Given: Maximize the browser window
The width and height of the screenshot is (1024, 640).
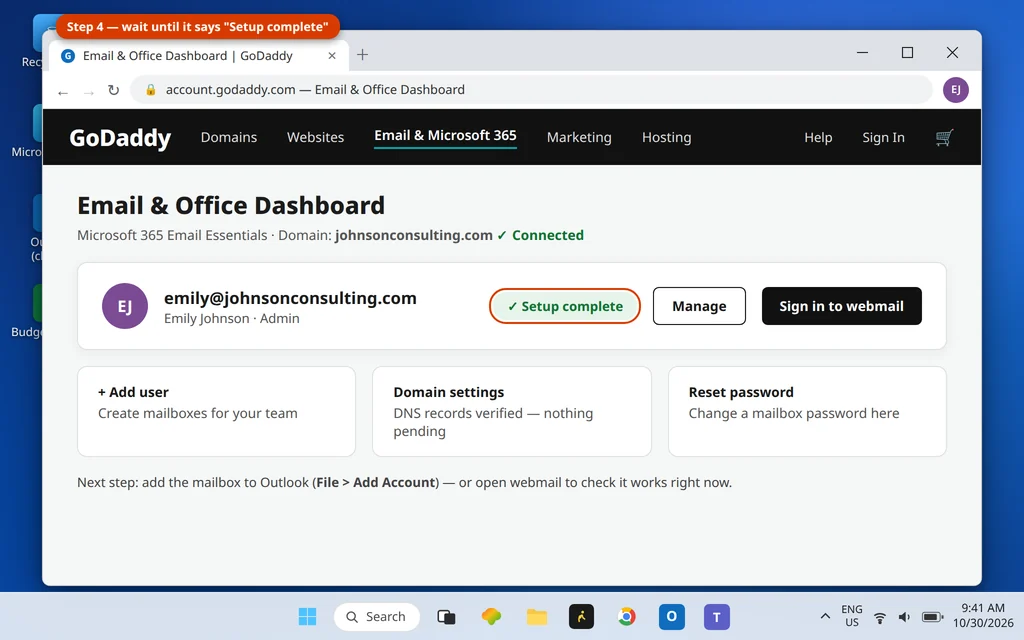Looking at the screenshot, I should click(x=907, y=53).
